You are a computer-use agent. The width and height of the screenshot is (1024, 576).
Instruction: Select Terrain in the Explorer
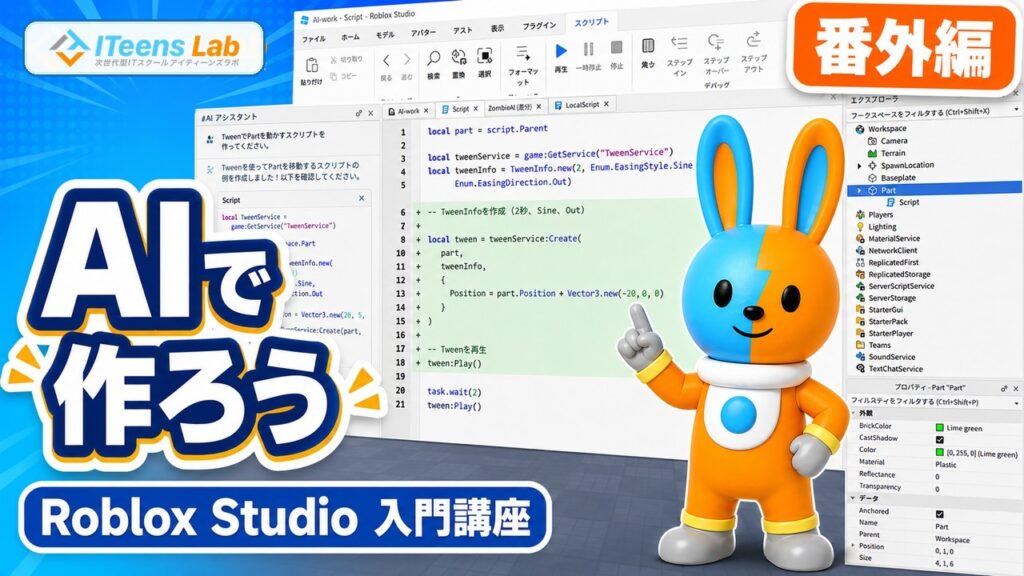coord(892,153)
